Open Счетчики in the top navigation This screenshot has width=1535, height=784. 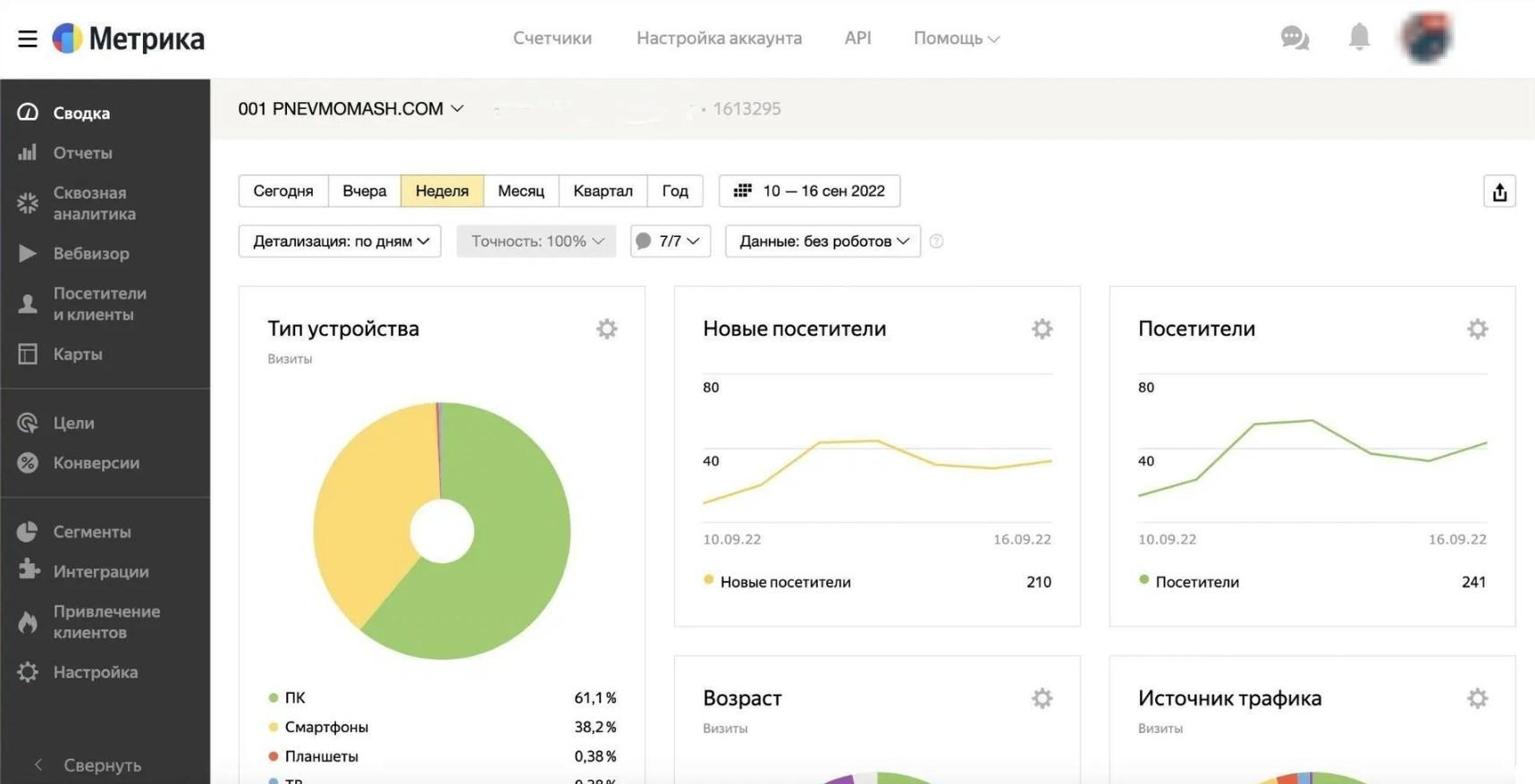(x=552, y=38)
